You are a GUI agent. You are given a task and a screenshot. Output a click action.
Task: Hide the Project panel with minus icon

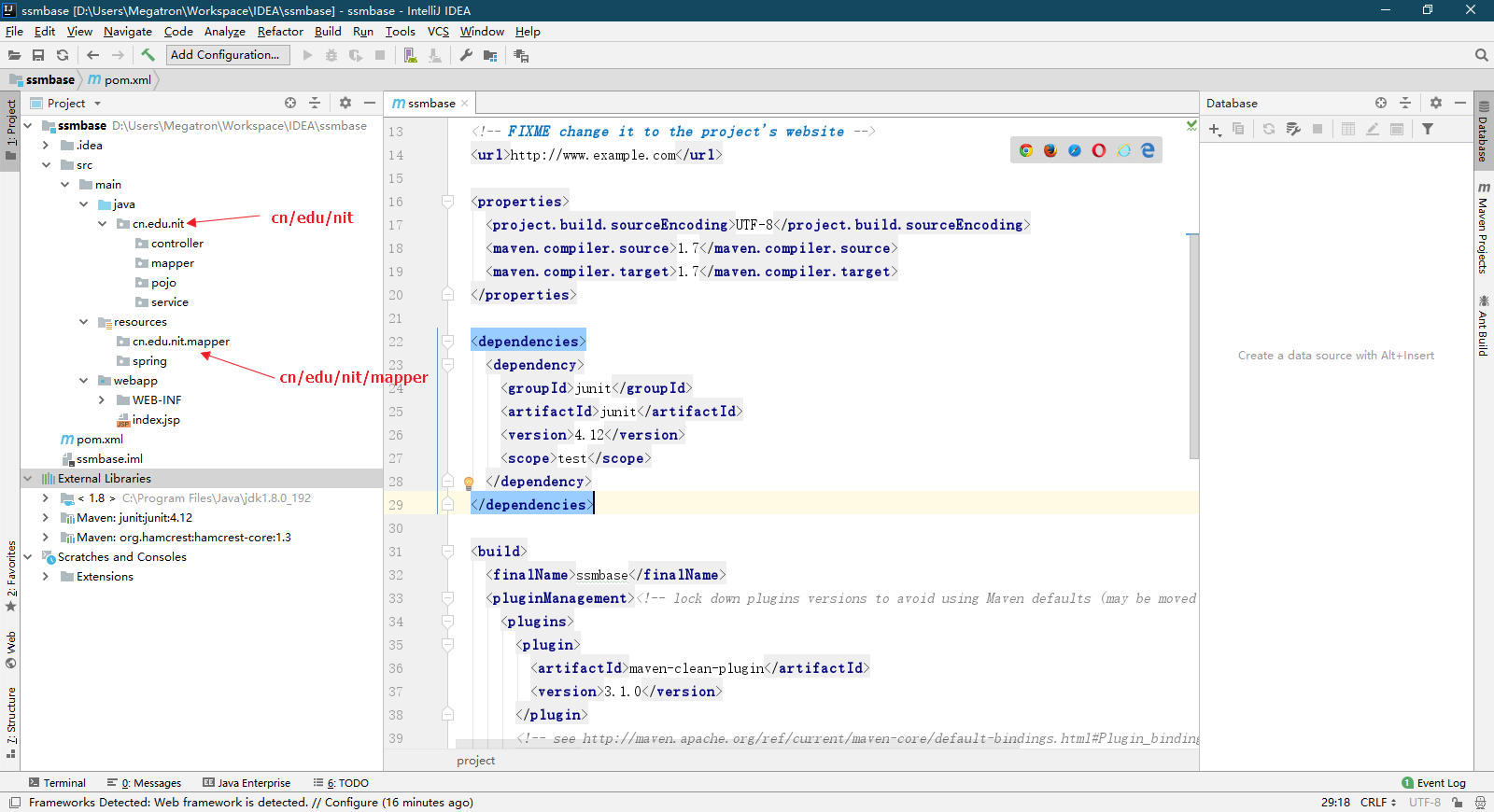(370, 103)
